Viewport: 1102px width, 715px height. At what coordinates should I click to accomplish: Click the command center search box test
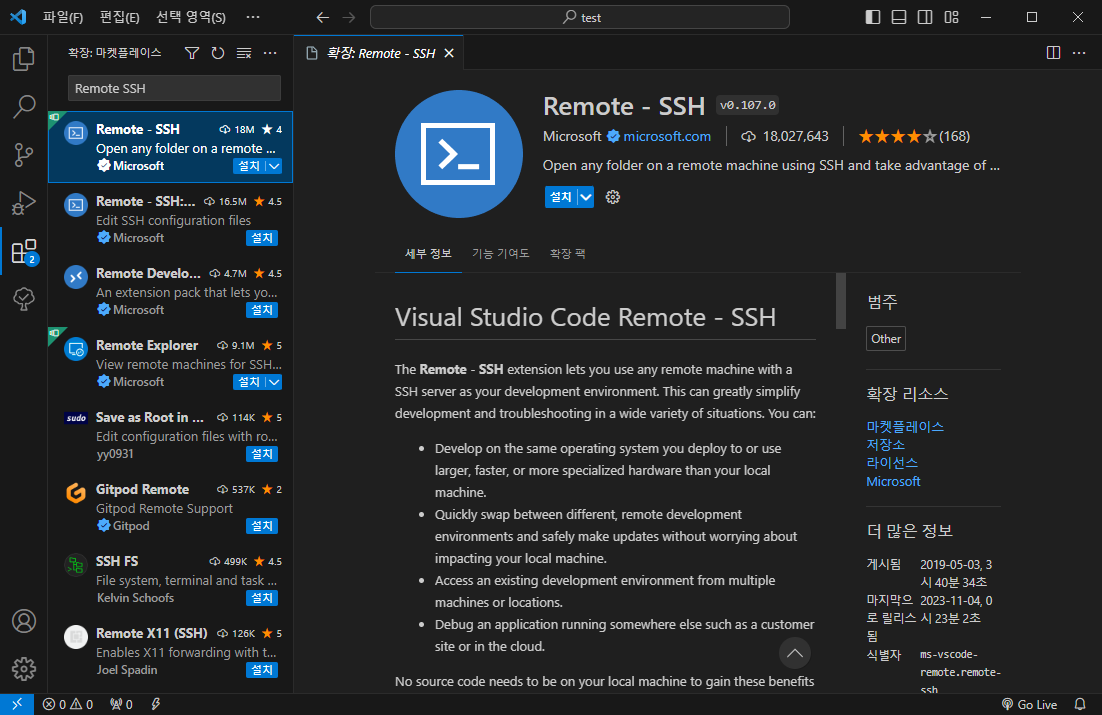click(580, 18)
